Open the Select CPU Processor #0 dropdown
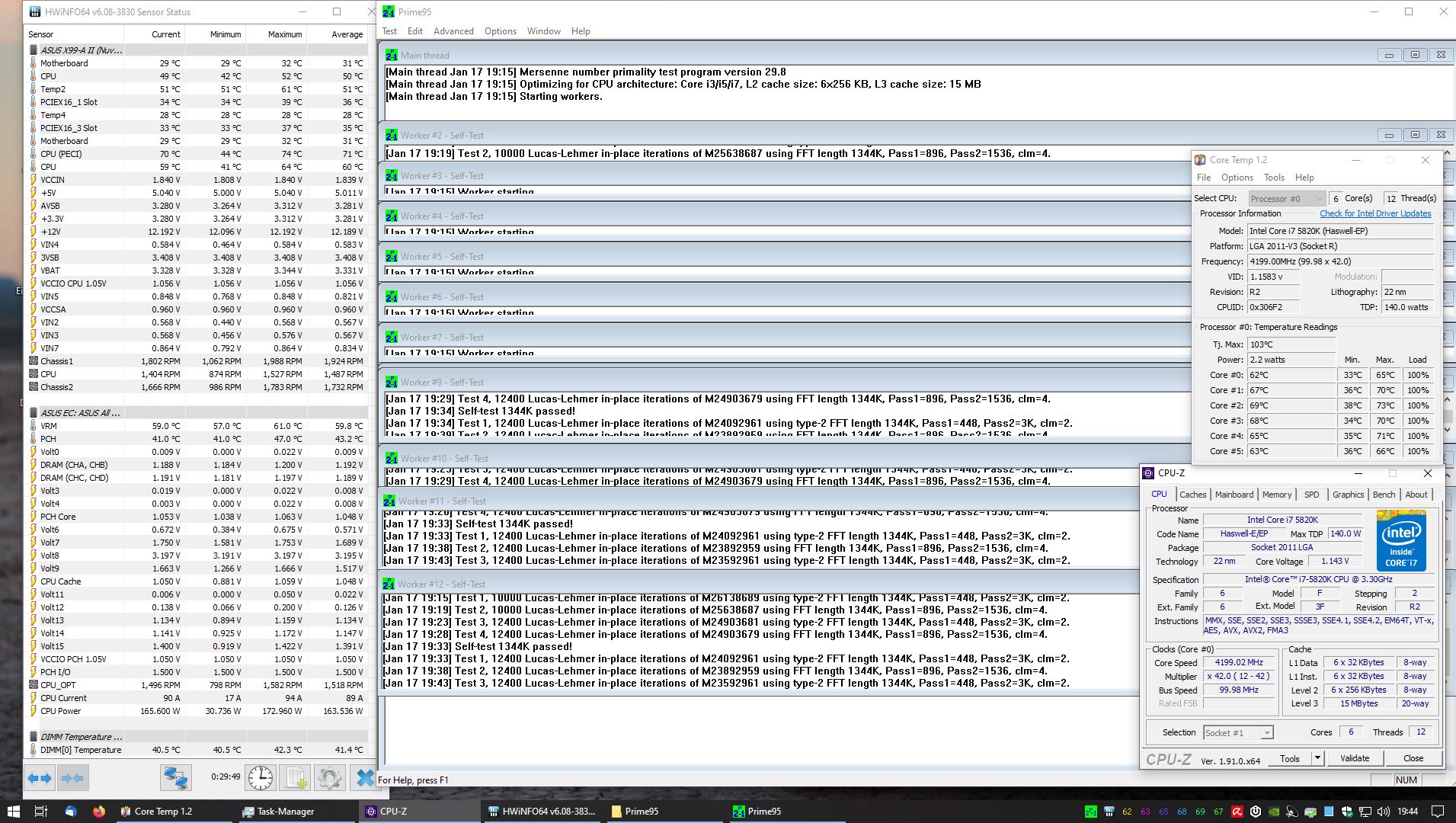This screenshot has height=823, width=1456. click(1287, 199)
